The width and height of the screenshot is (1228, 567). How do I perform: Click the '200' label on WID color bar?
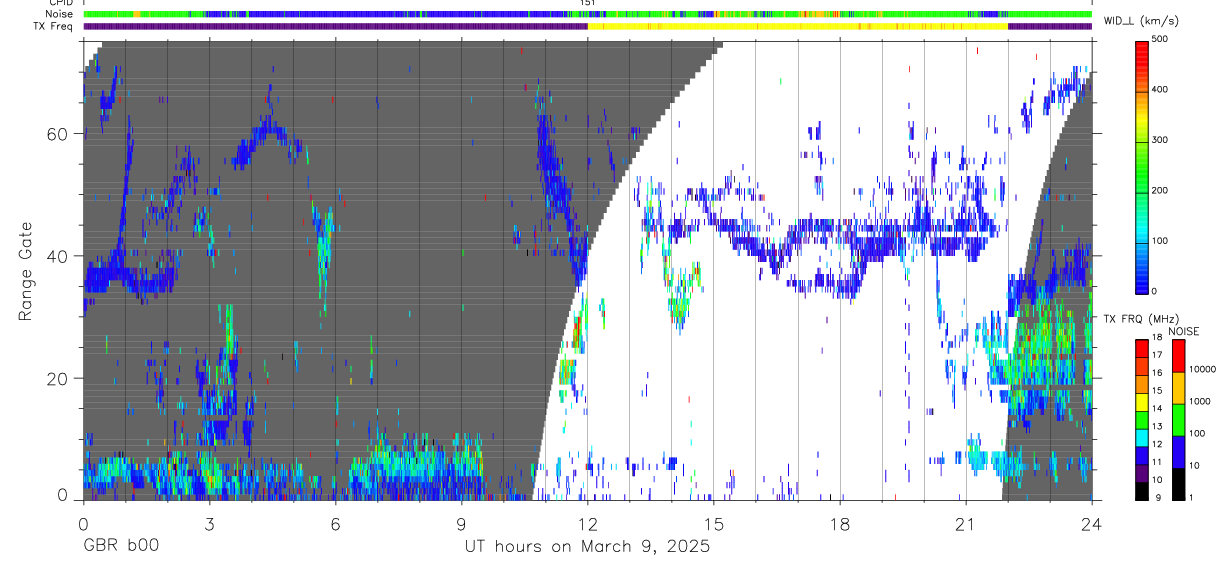coord(1160,191)
